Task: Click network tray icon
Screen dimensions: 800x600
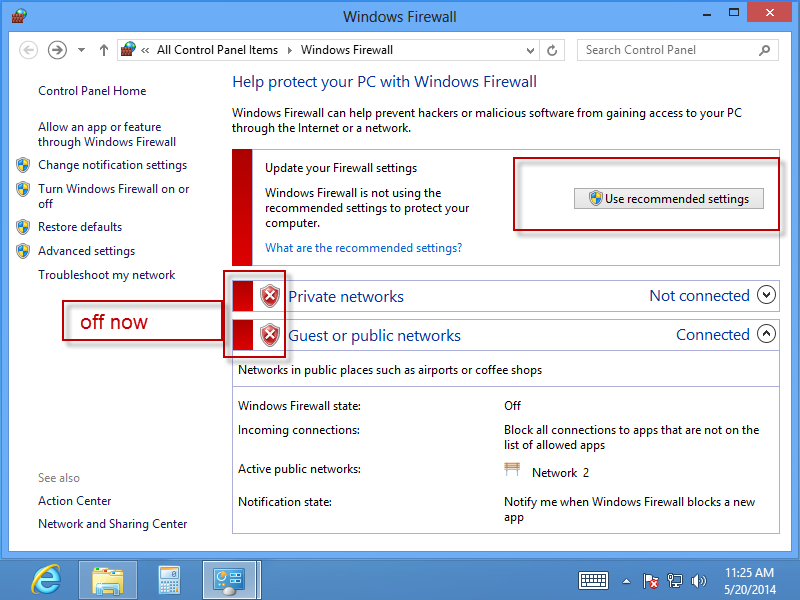Action: click(674, 581)
